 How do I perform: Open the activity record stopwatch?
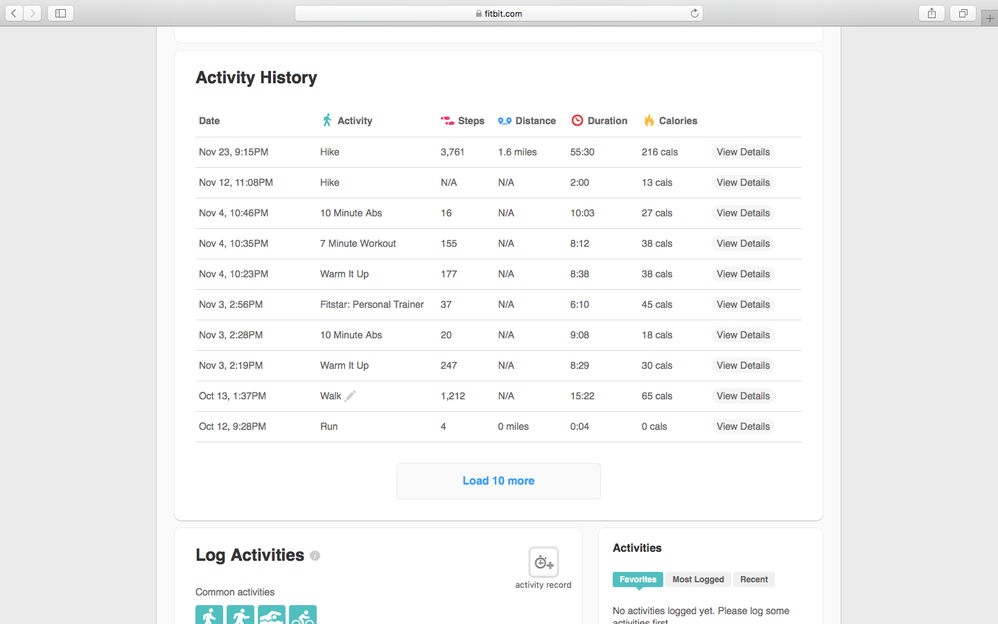point(544,562)
